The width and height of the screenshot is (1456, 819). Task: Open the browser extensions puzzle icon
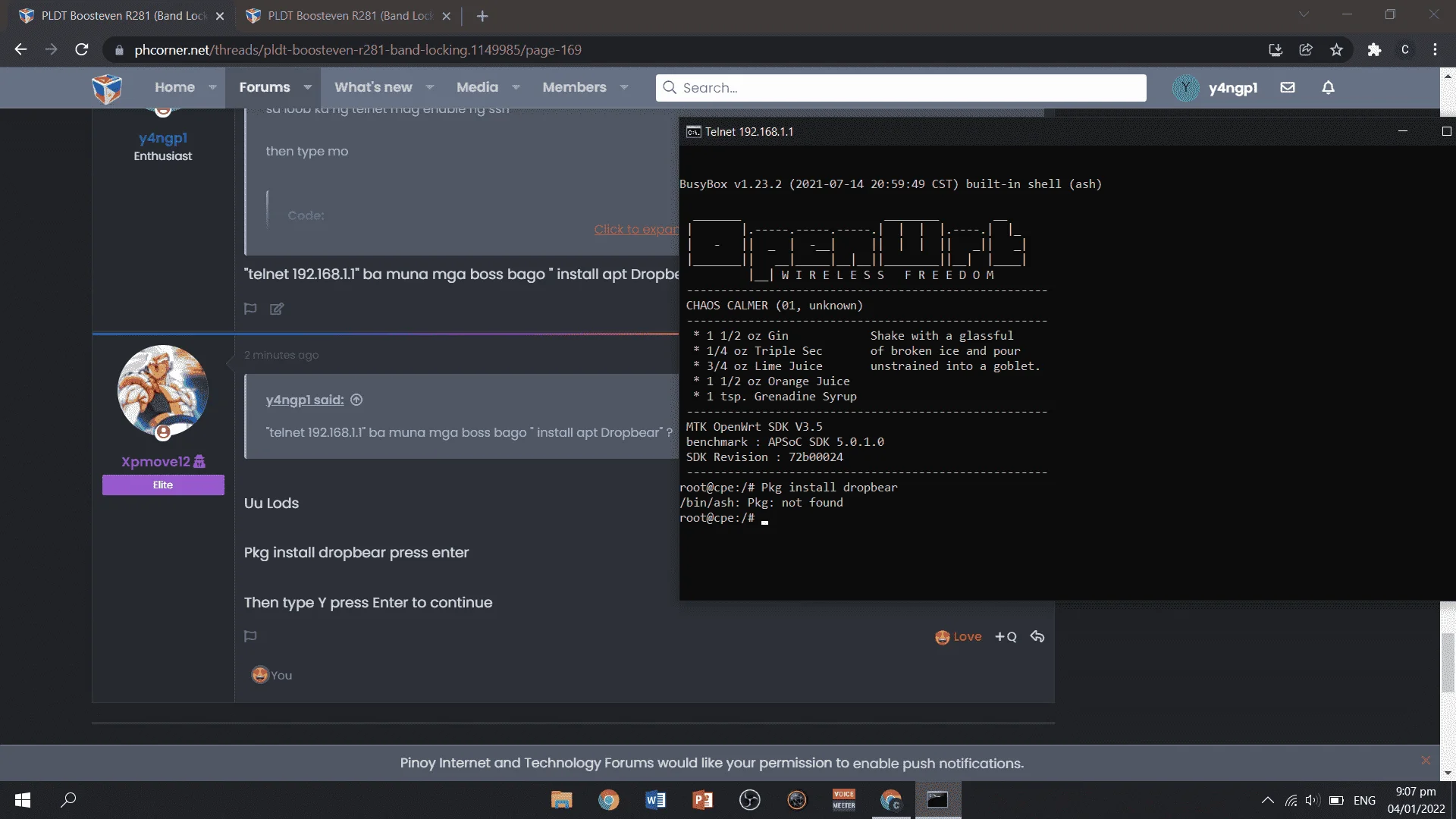pyautogui.click(x=1374, y=50)
